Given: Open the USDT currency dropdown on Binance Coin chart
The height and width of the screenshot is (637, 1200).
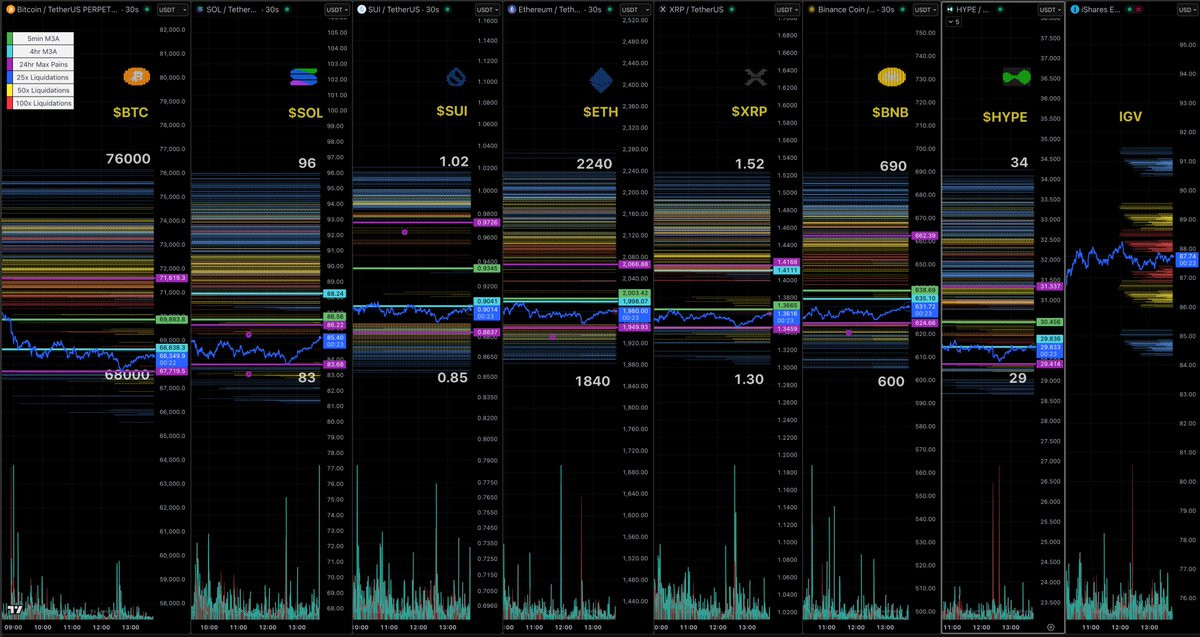Looking at the screenshot, I should point(925,9).
